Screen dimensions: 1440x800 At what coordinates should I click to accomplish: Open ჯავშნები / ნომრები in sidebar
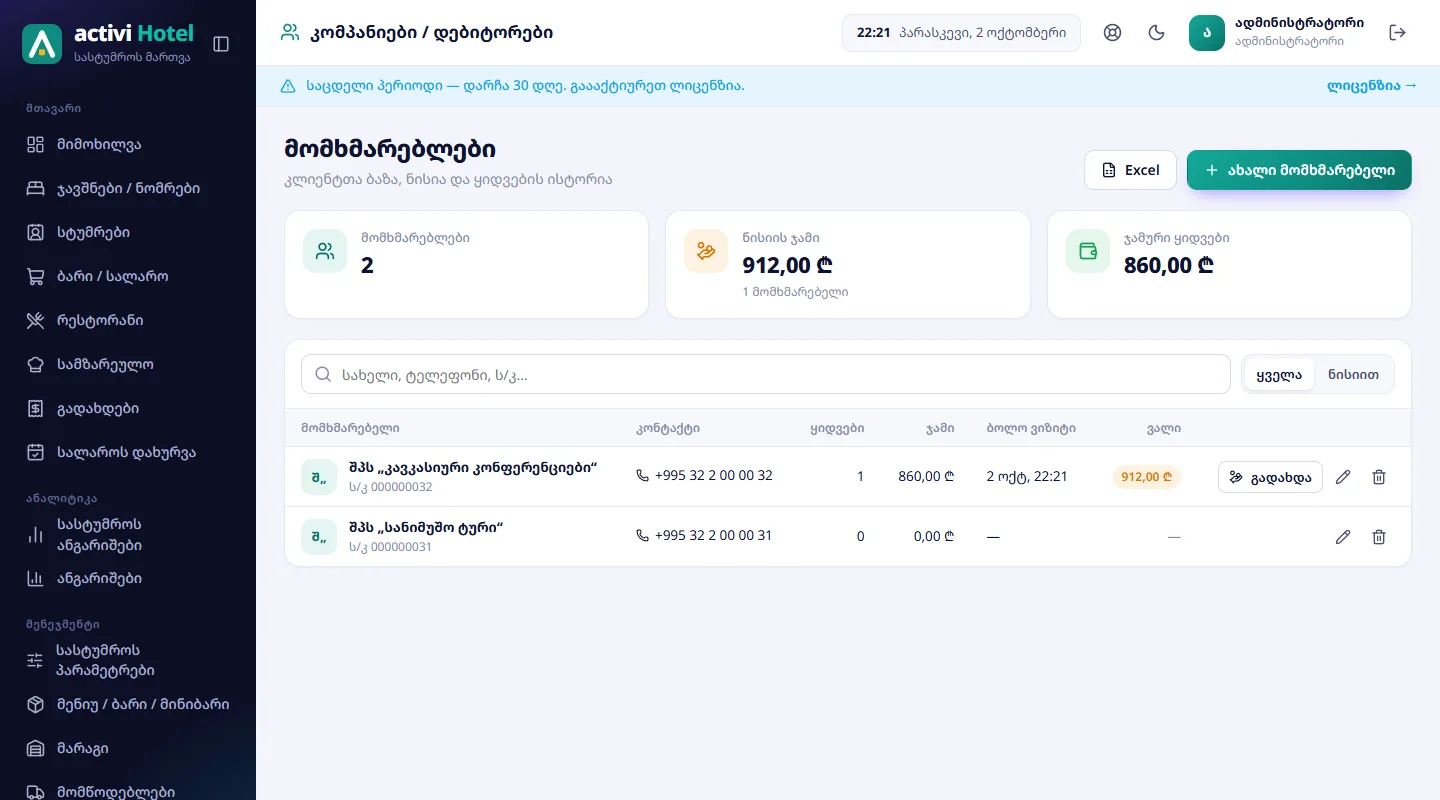point(128,188)
